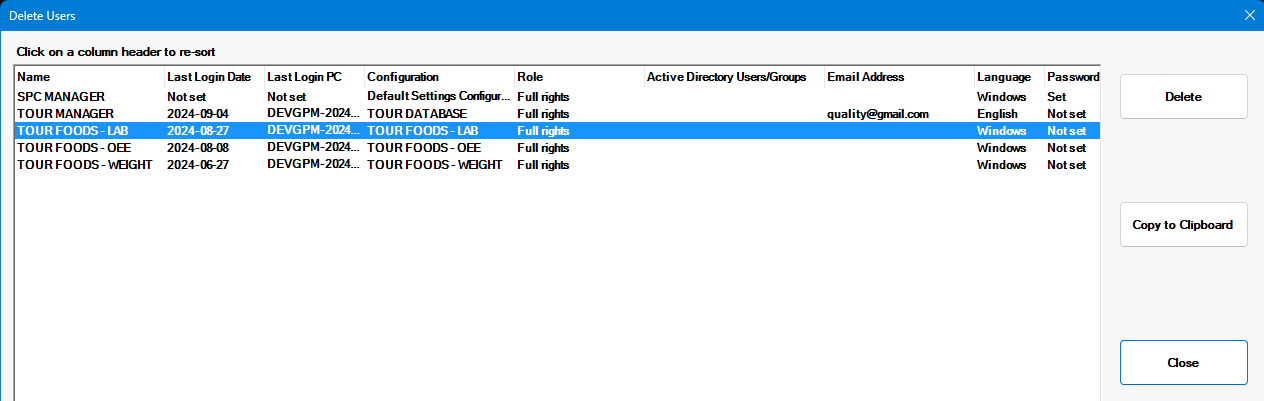Sort by the Name column header
The width and height of the screenshot is (1264, 401).
click(x=88, y=77)
